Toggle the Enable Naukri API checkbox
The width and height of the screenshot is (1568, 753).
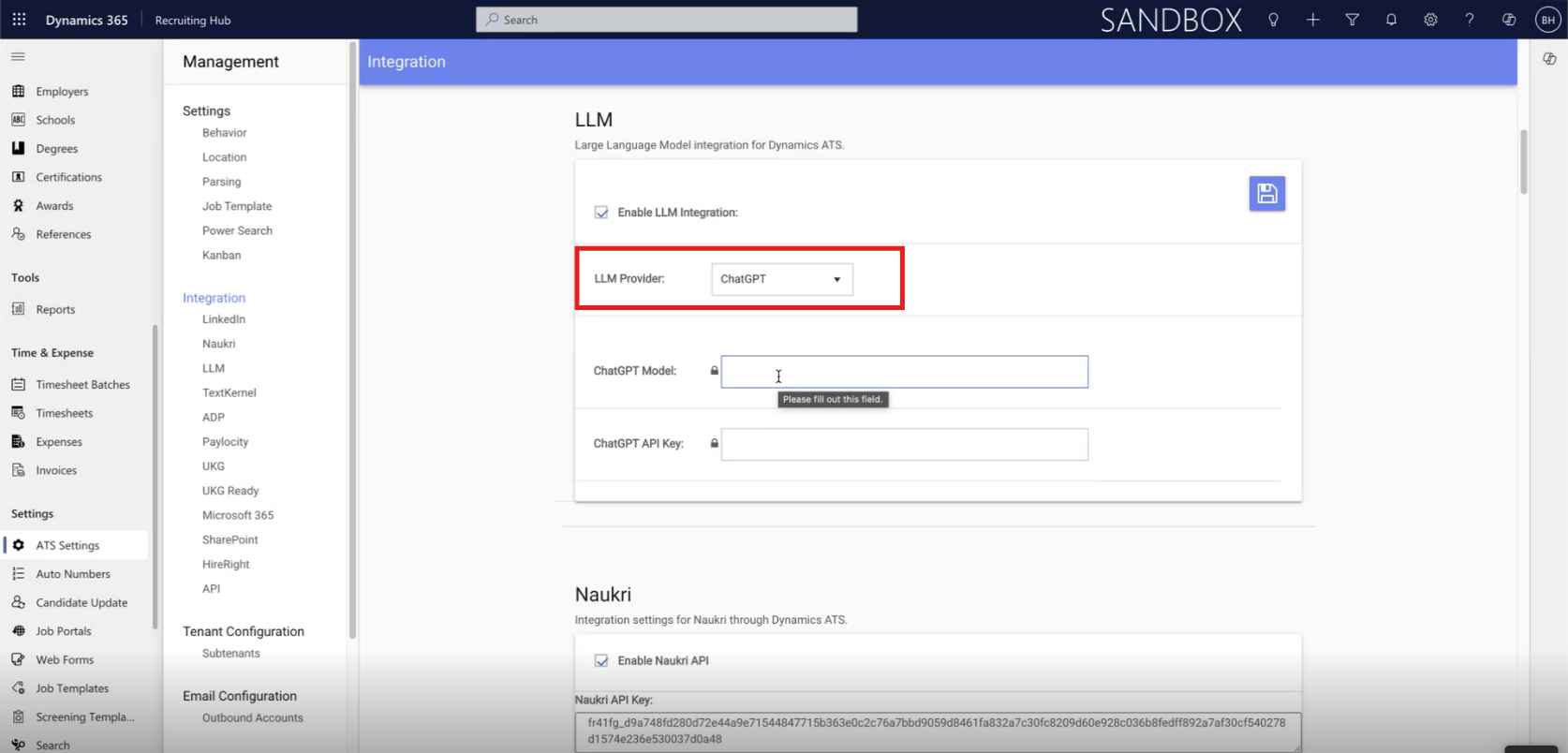[x=601, y=660]
